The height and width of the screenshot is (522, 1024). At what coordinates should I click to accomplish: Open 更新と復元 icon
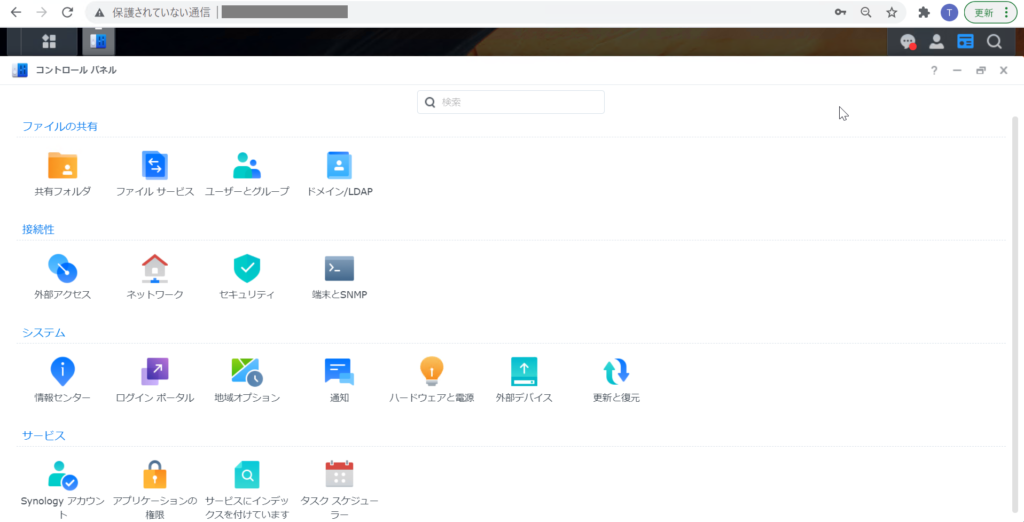pyautogui.click(x=616, y=372)
